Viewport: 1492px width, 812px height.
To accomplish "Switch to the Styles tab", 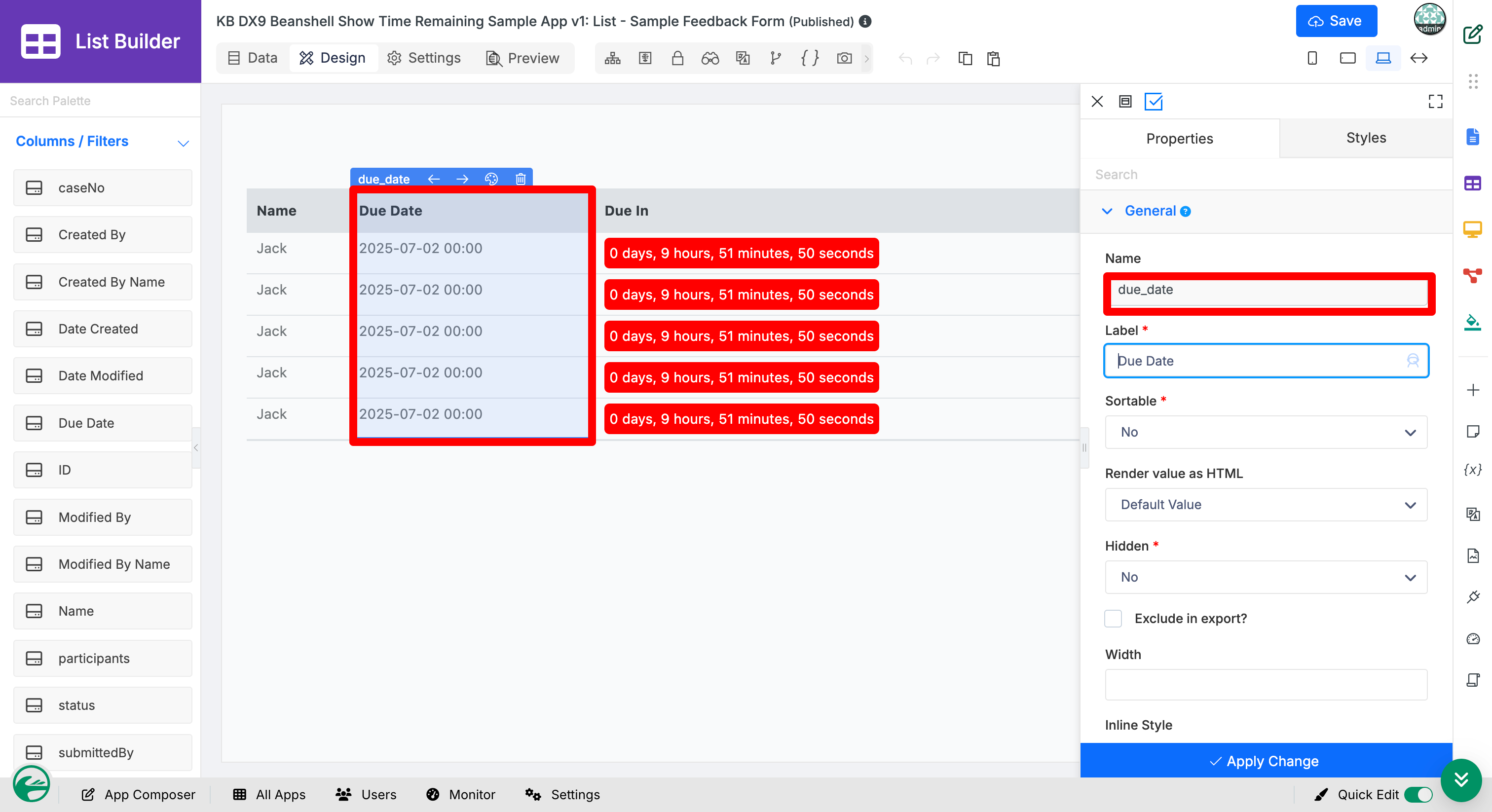I will (1366, 138).
